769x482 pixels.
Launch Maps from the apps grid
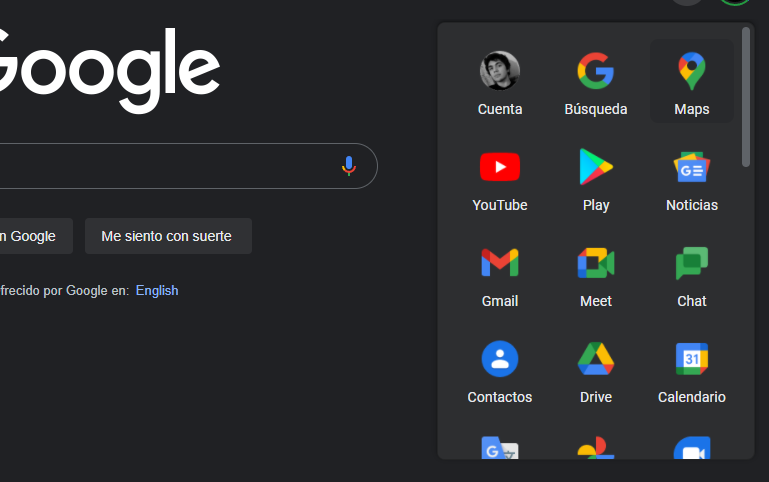tap(692, 82)
